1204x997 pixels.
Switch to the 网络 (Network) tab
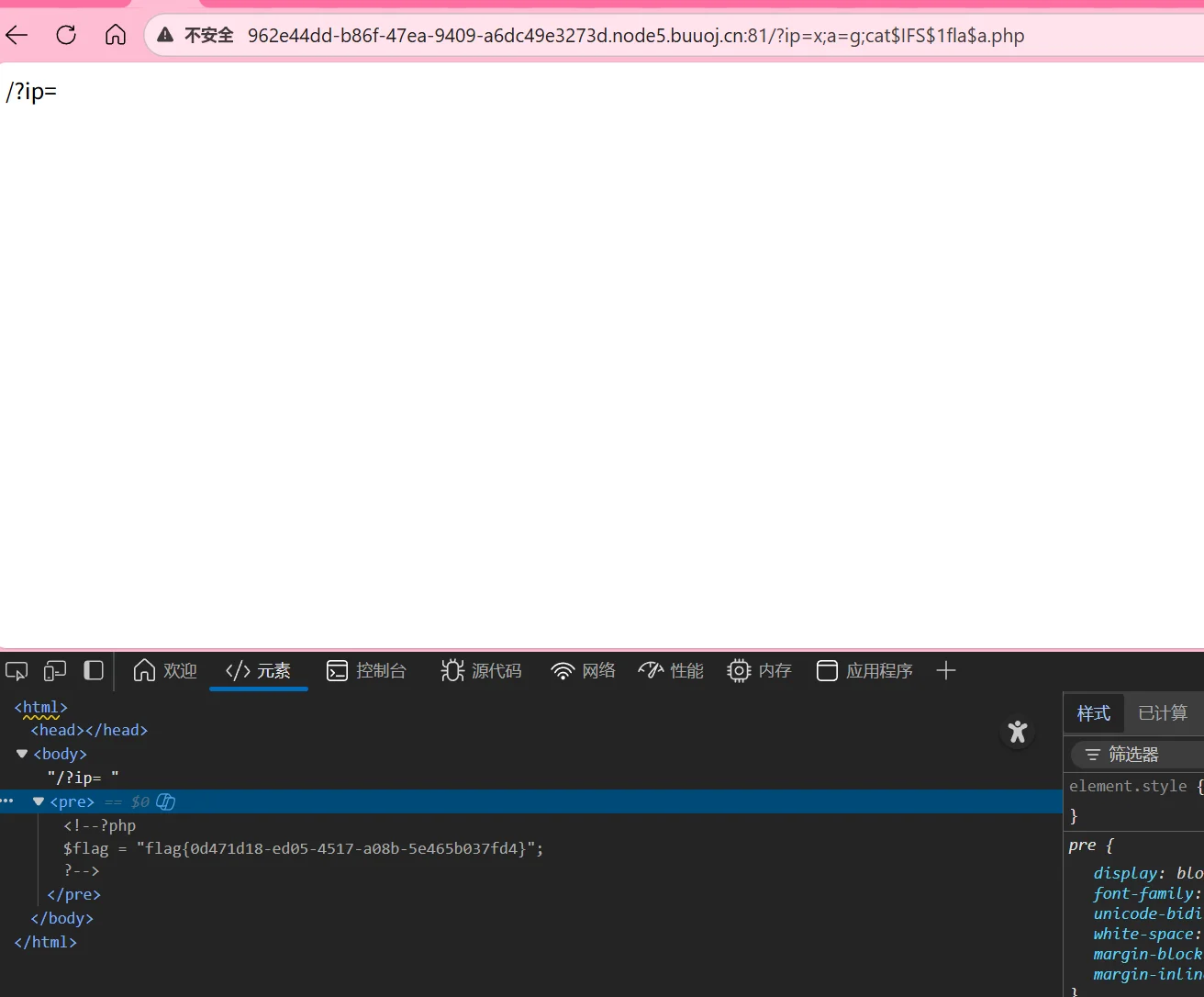click(584, 671)
